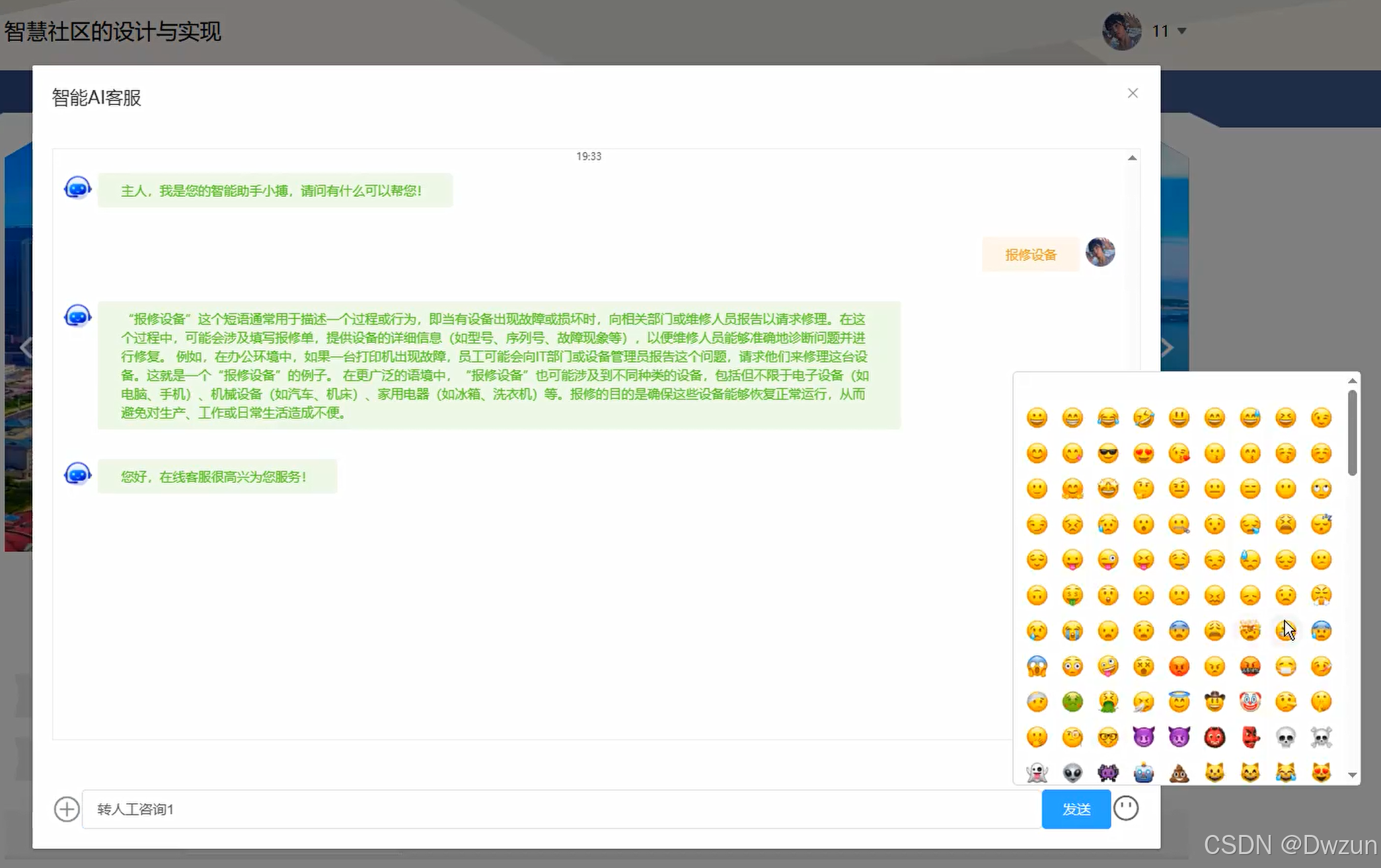Click user avatar beside 报修设备 message
This screenshot has height=868, width=1381.
1100,252
